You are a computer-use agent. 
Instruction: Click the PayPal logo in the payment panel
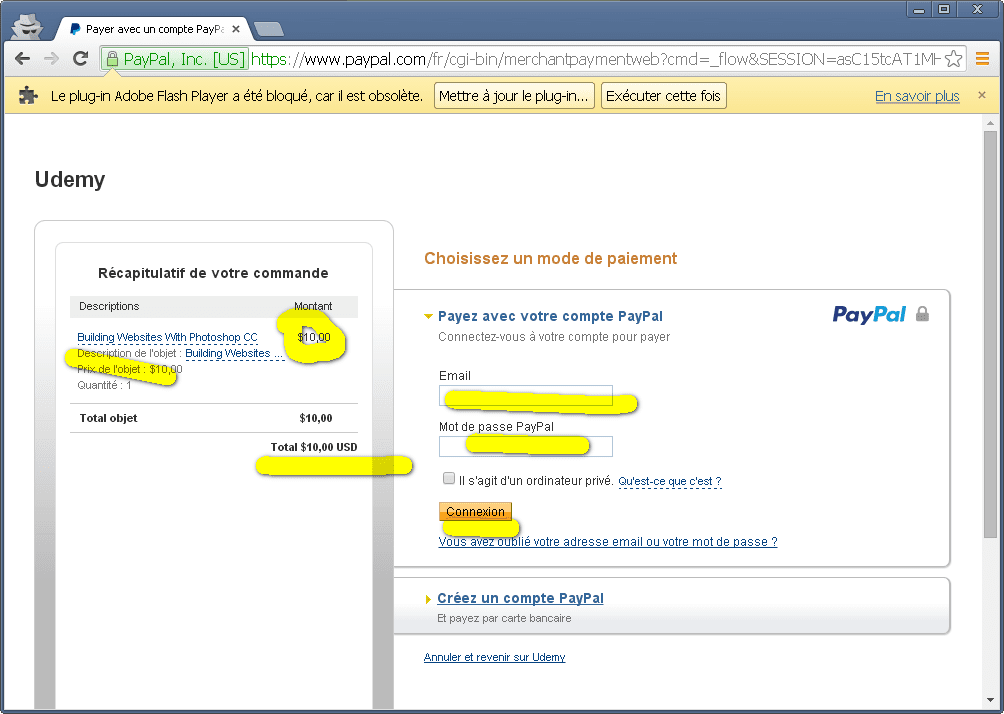click(x=869, y=314)
